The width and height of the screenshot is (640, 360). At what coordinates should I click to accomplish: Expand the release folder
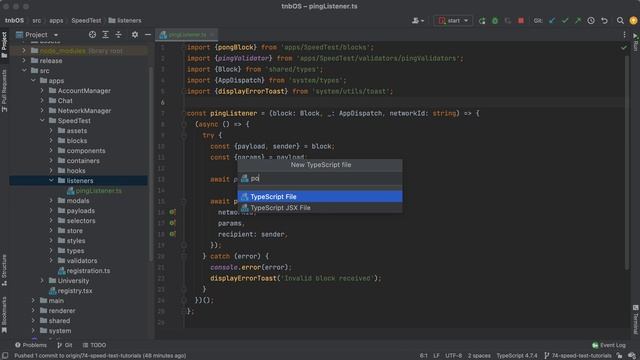[24, 60]
